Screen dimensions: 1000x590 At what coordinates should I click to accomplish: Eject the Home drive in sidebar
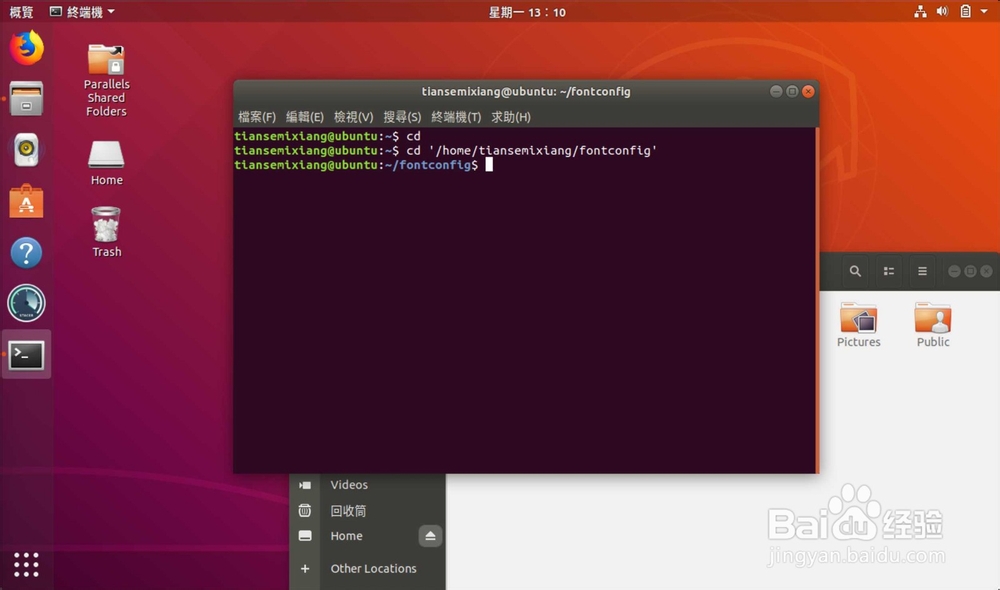[430, 536]
